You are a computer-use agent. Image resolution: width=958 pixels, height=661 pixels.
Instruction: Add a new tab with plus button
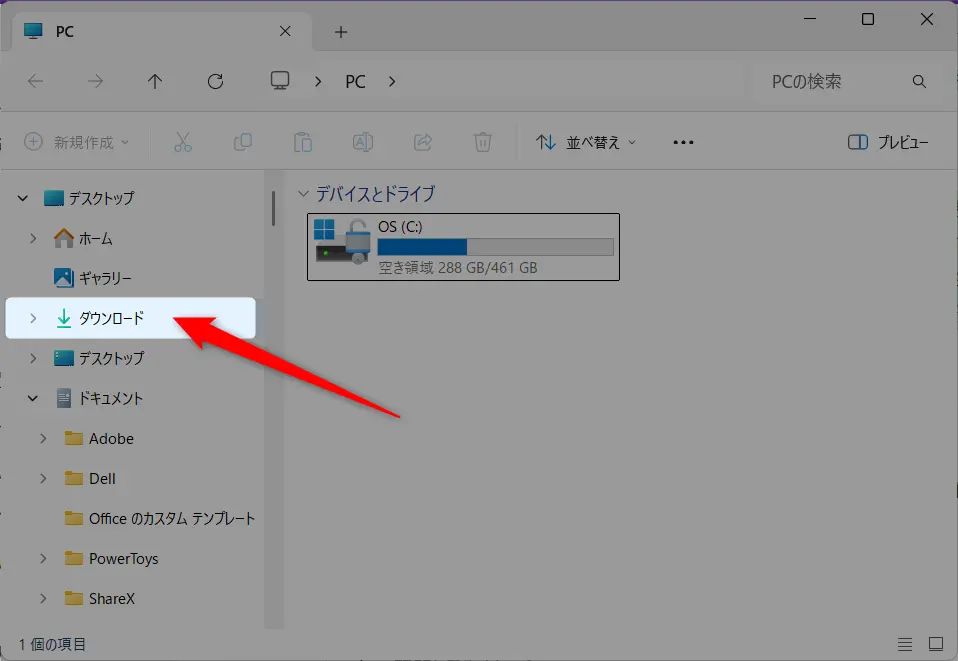(x=341, y=32)
